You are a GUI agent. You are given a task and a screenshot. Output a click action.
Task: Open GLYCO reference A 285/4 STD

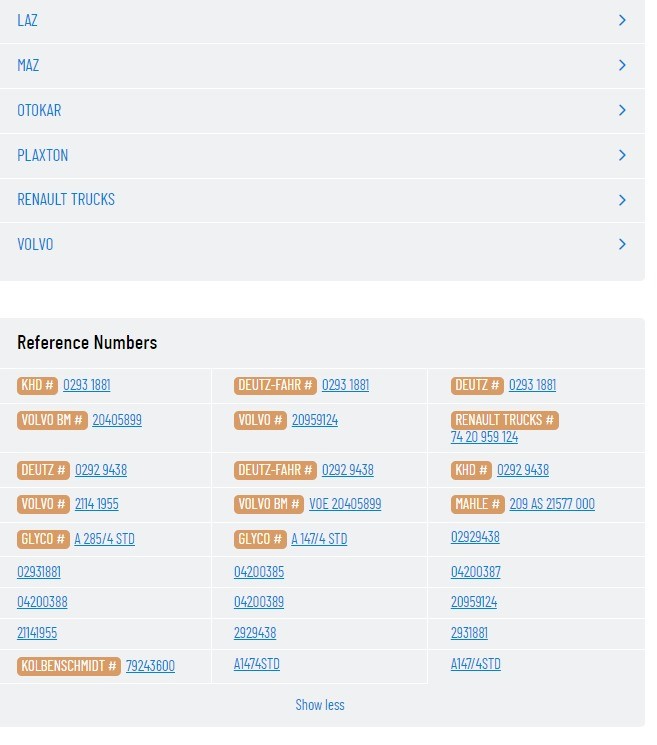[x=105, y=539]
